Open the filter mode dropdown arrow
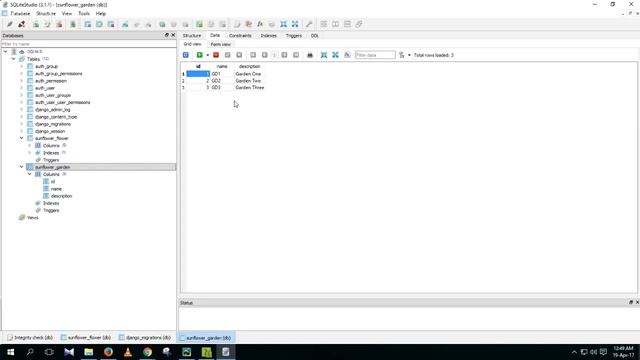 (x=409, y=55)
